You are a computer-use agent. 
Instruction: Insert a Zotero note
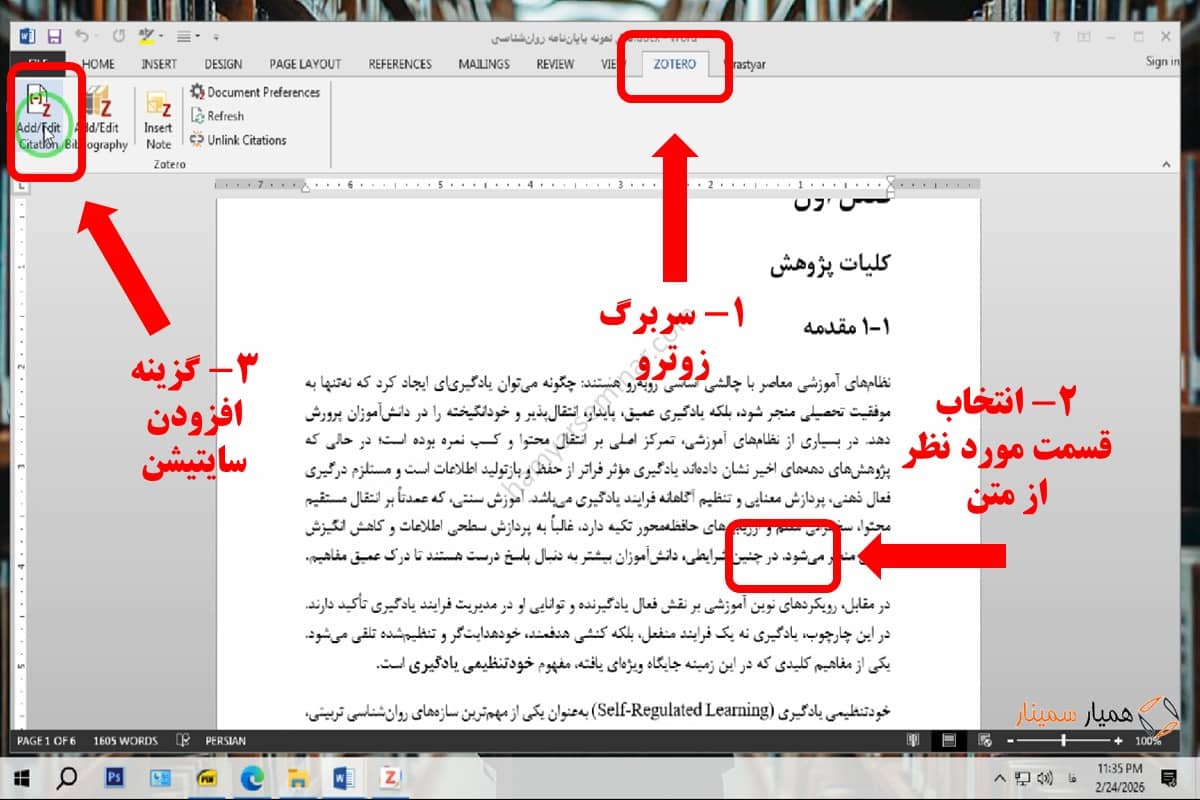tap(158, 119)
